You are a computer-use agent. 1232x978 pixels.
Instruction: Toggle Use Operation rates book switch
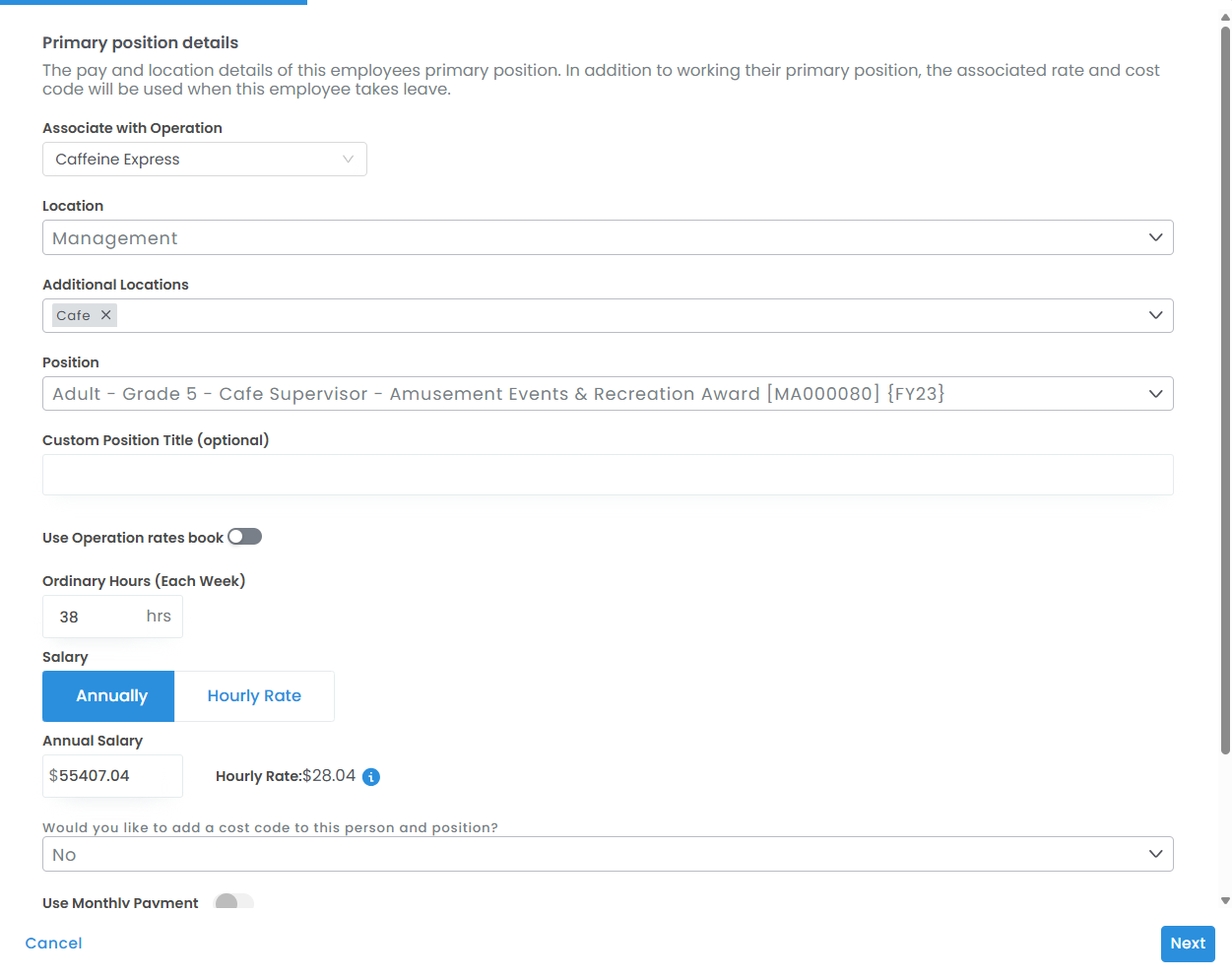point(244,537)
